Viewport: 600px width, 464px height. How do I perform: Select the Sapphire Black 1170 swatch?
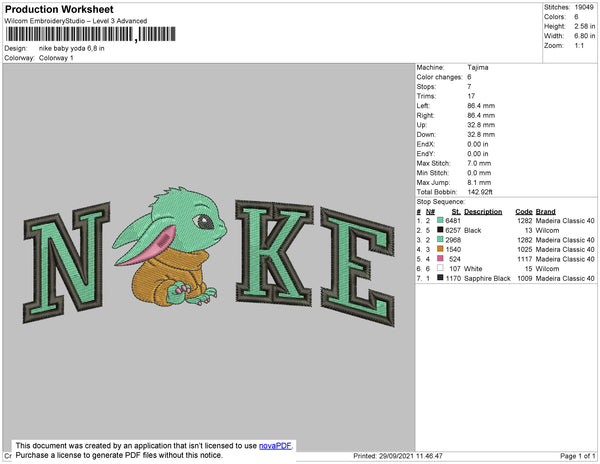tap(440, 278)
